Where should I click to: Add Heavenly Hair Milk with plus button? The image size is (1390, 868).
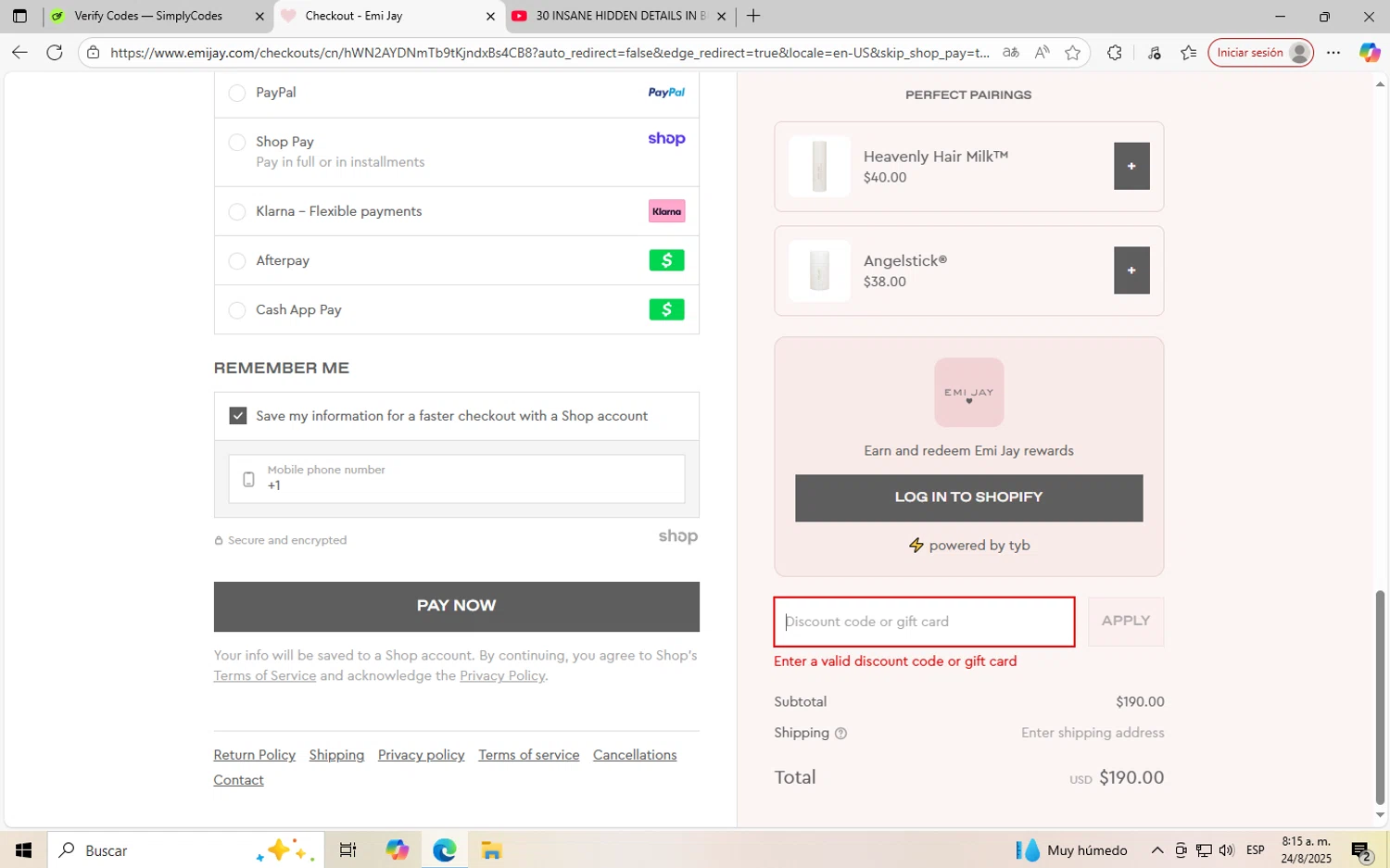pos(1131,166)
